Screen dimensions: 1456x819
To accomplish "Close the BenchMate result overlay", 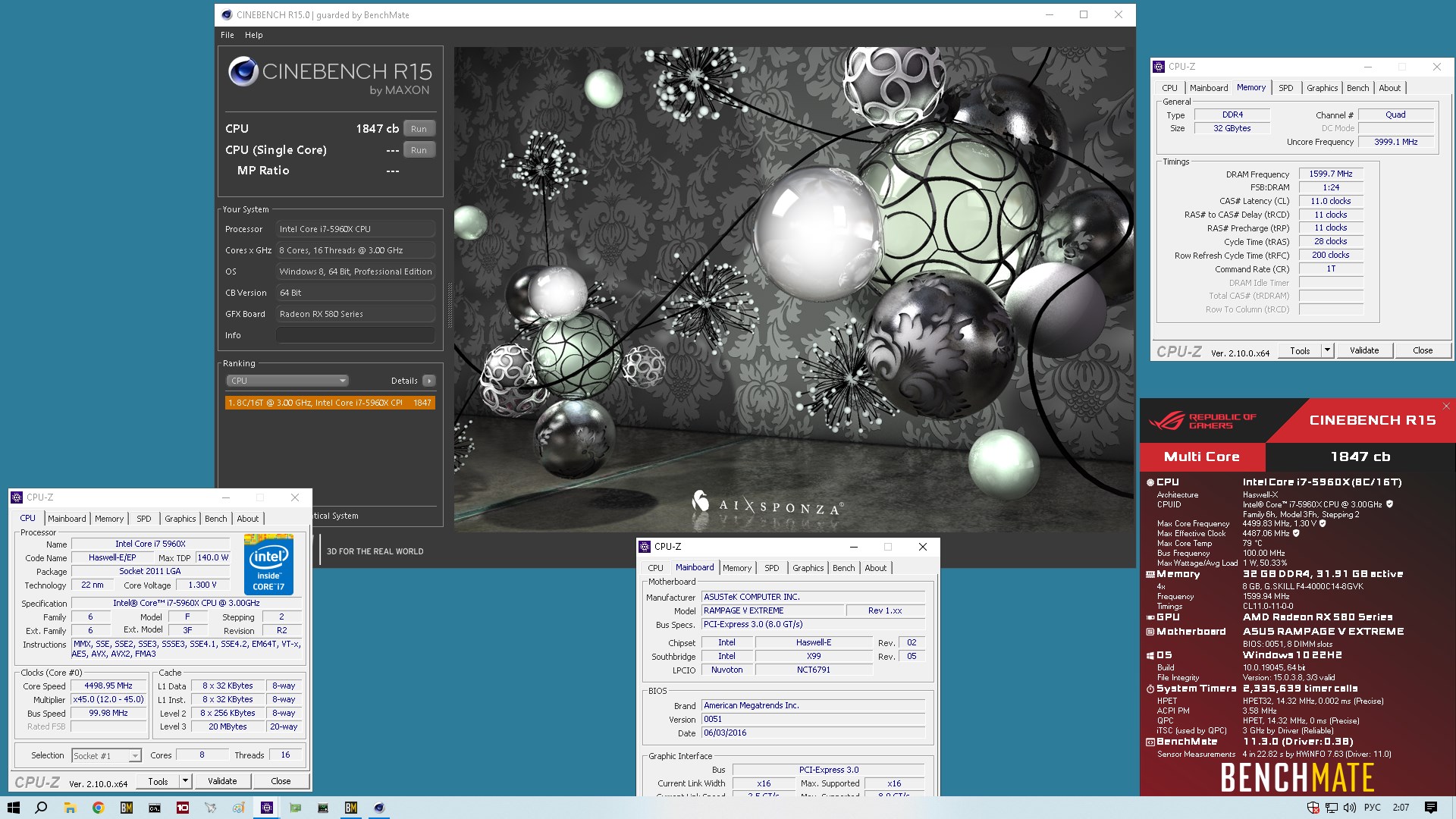I will 1446,406.
